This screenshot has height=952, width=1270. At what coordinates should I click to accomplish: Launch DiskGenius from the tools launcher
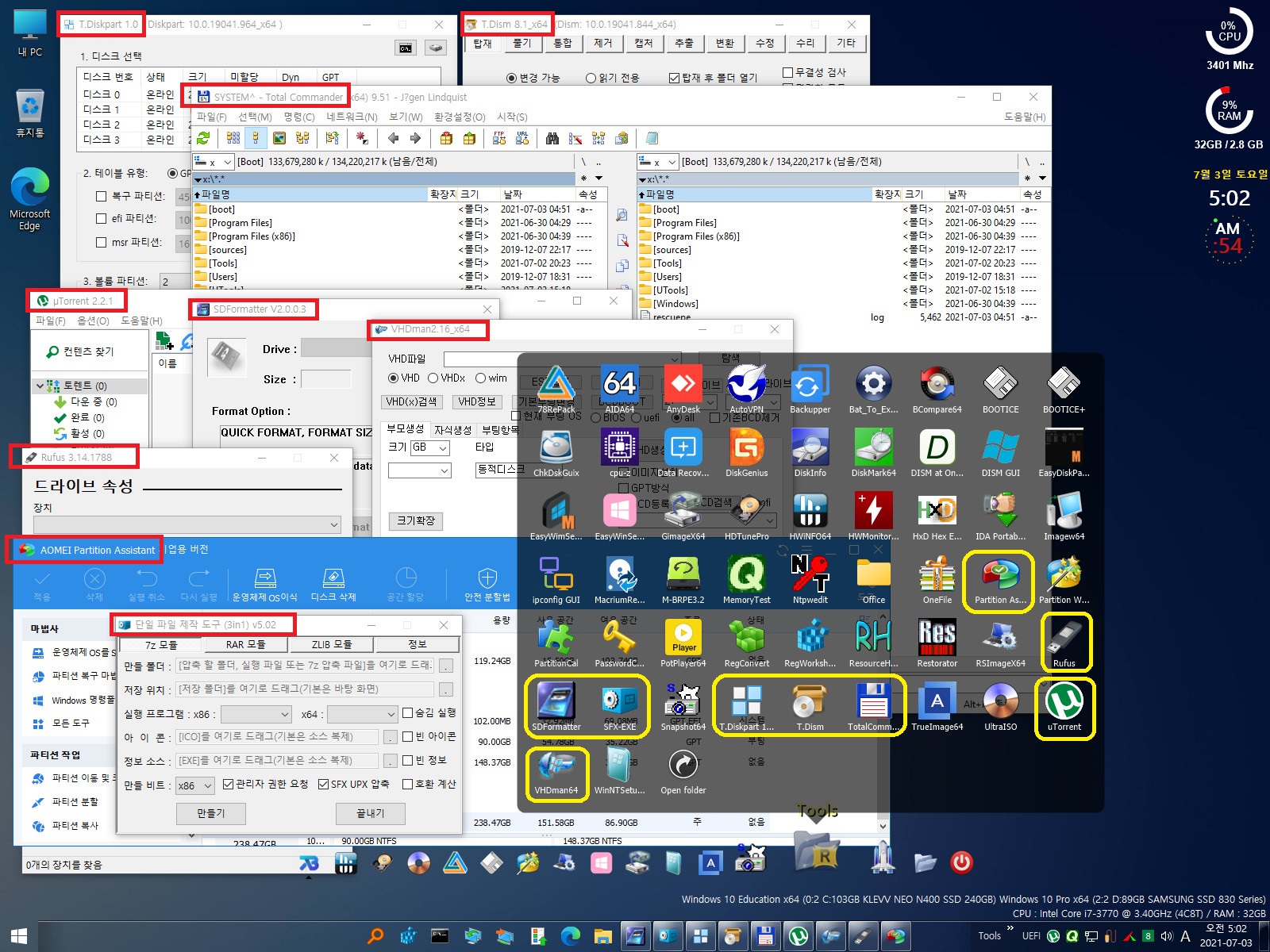point(746,452)
